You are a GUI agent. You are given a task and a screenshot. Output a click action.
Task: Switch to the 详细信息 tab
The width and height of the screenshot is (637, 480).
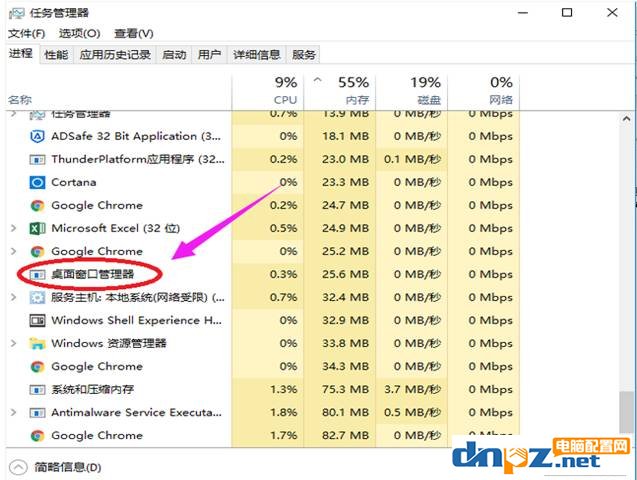(257, 54)
